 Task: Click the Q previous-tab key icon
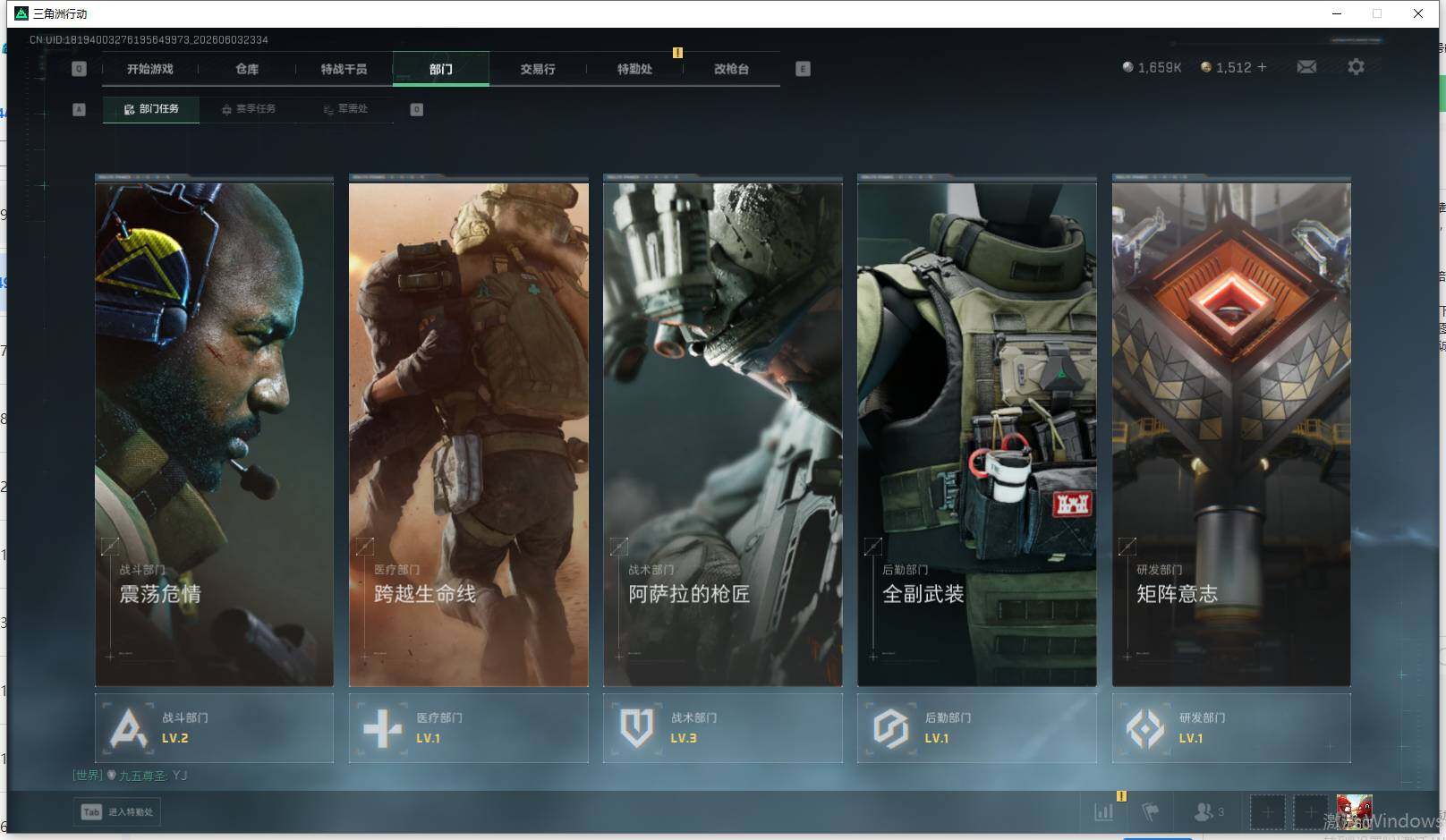click(x=79, y=69)
